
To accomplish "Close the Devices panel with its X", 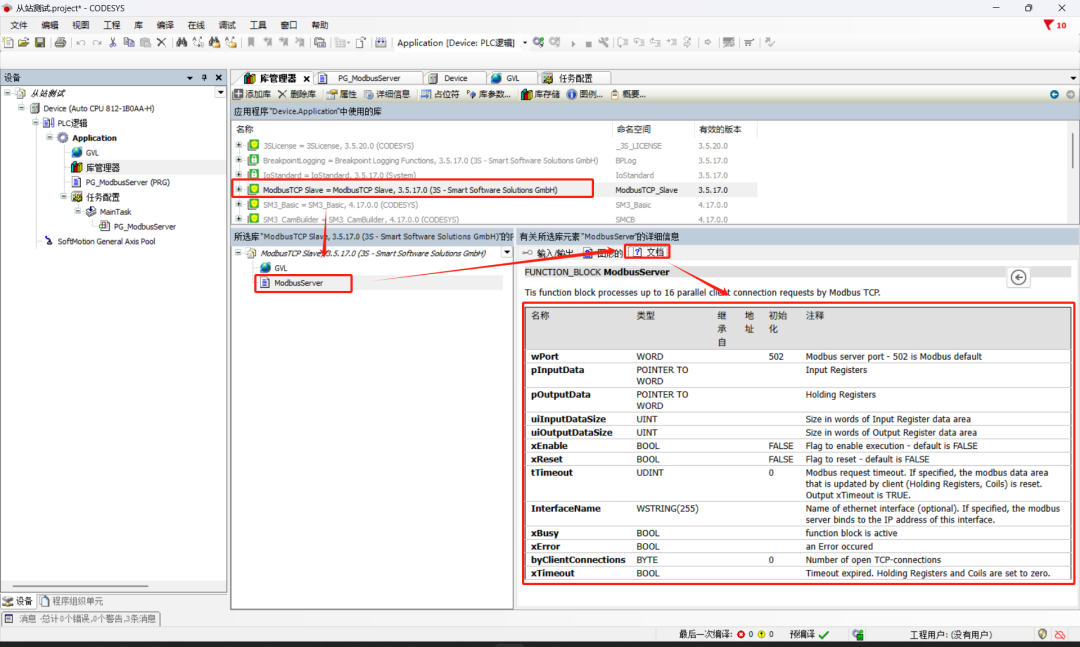I will (x=219, y=78).
